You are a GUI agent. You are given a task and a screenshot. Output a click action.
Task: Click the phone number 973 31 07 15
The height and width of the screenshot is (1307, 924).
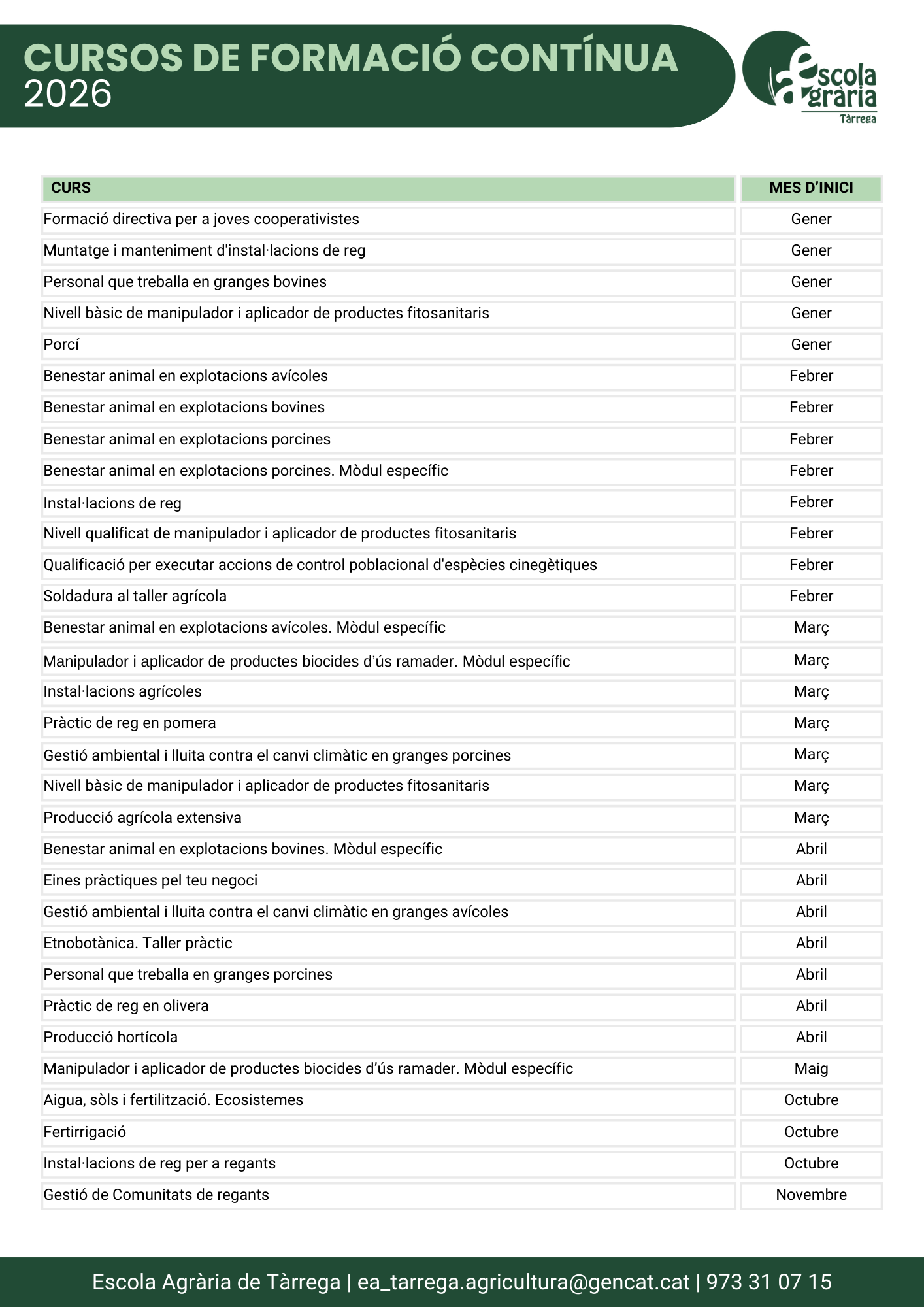point(769,1282)
